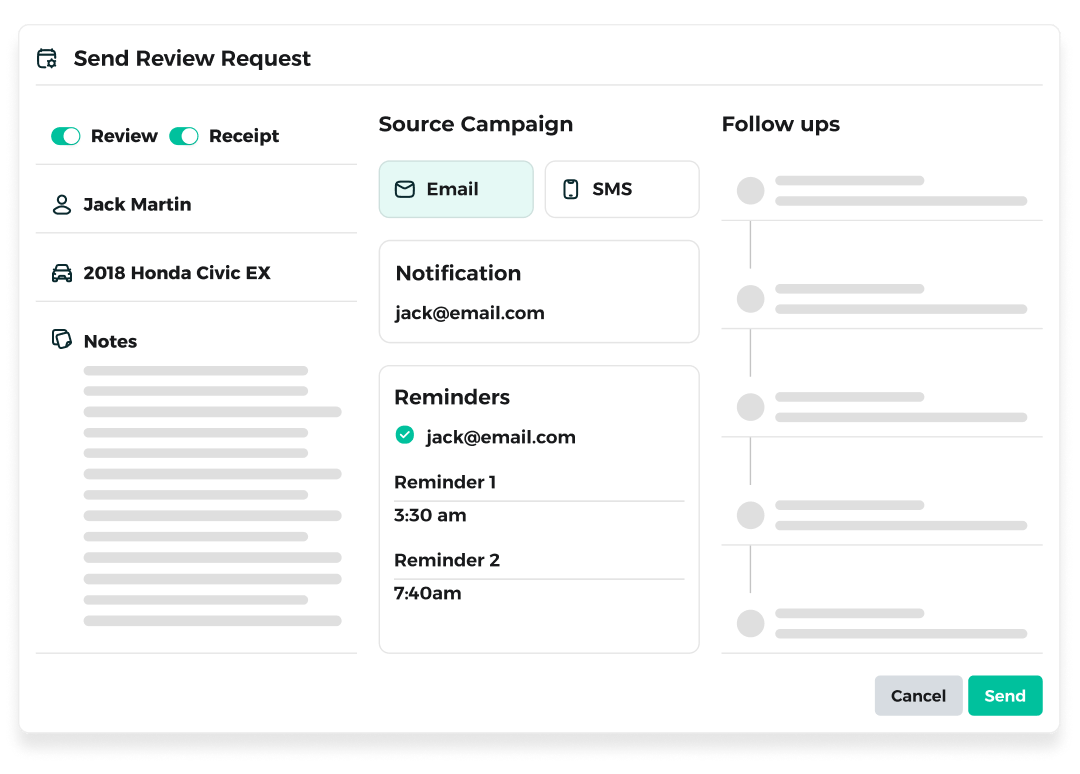This screenshot has width=1080, height=774.
Task: Click the green Send button
Action: (x=1005, y=695)
